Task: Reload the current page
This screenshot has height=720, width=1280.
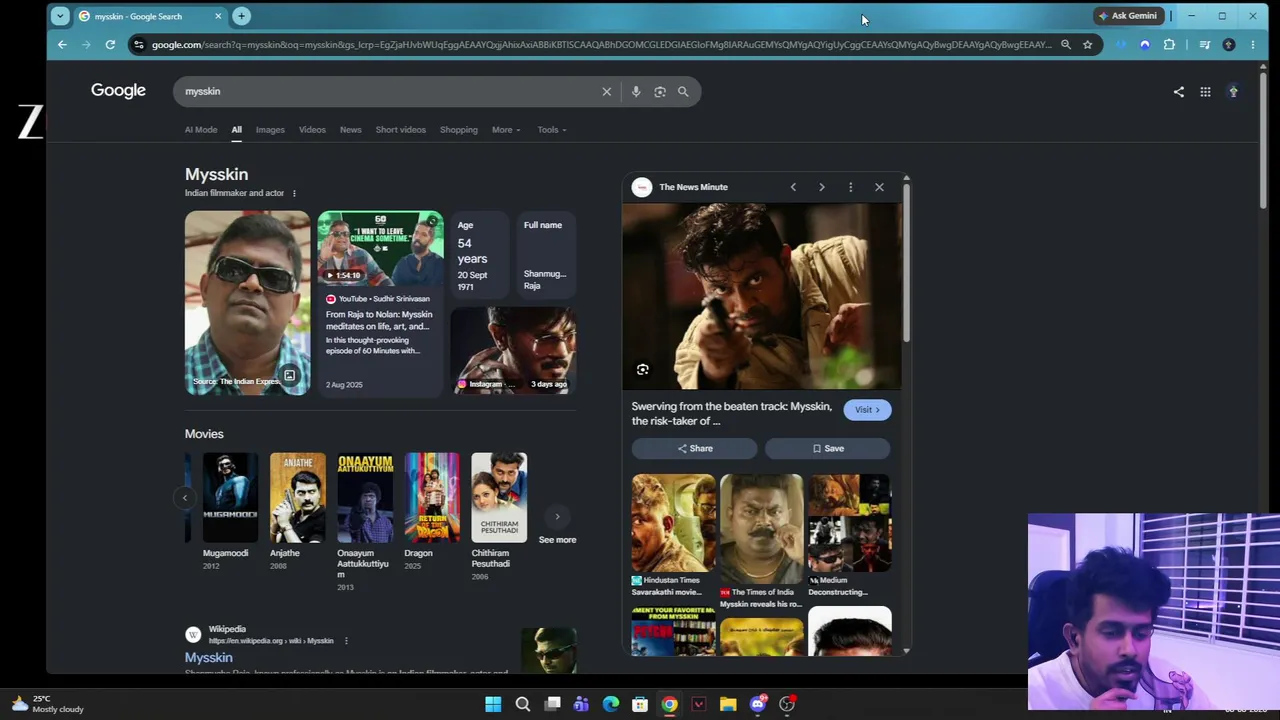Action: tap(110, 45)
